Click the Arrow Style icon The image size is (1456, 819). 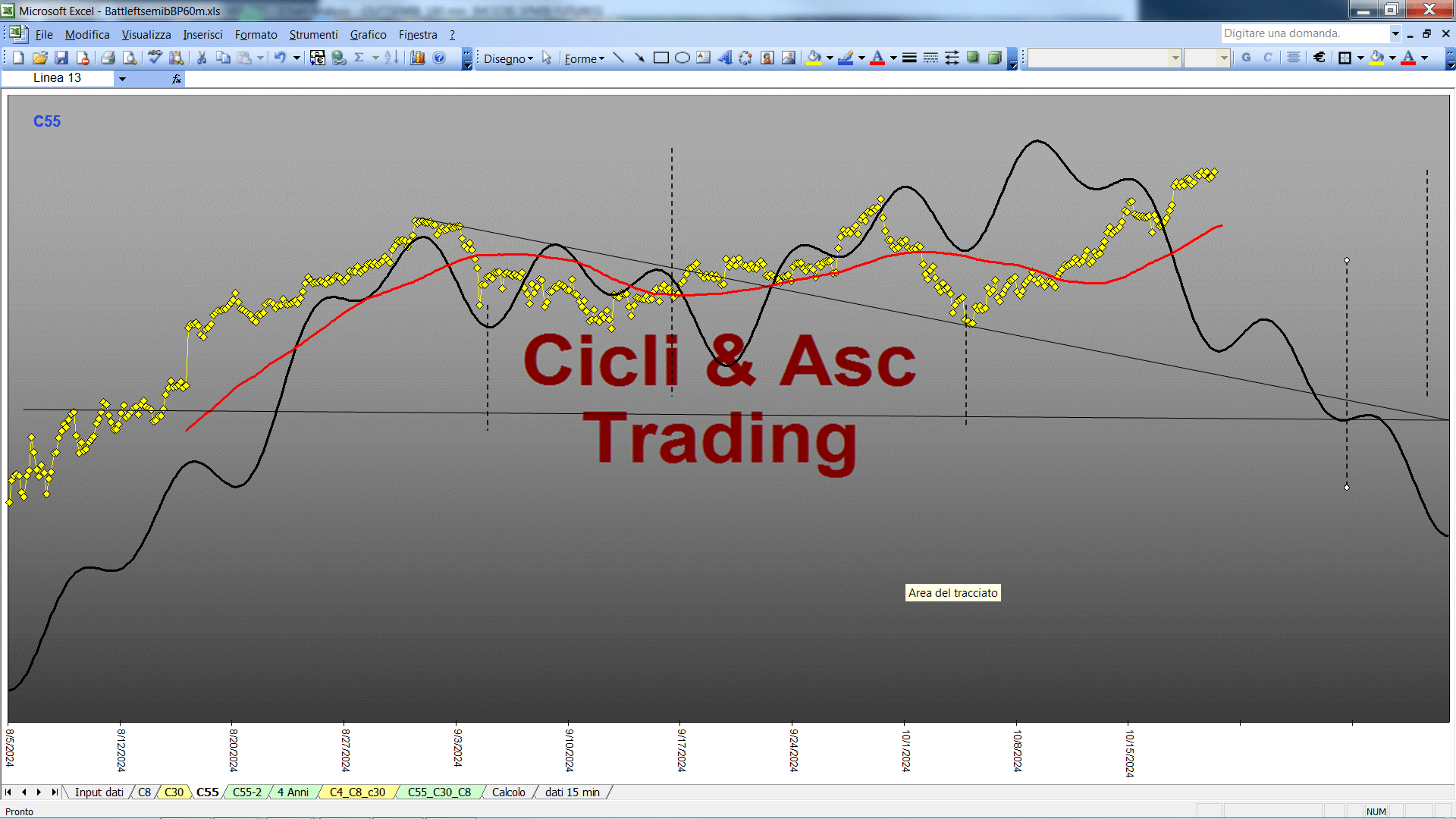coord(952,58)
